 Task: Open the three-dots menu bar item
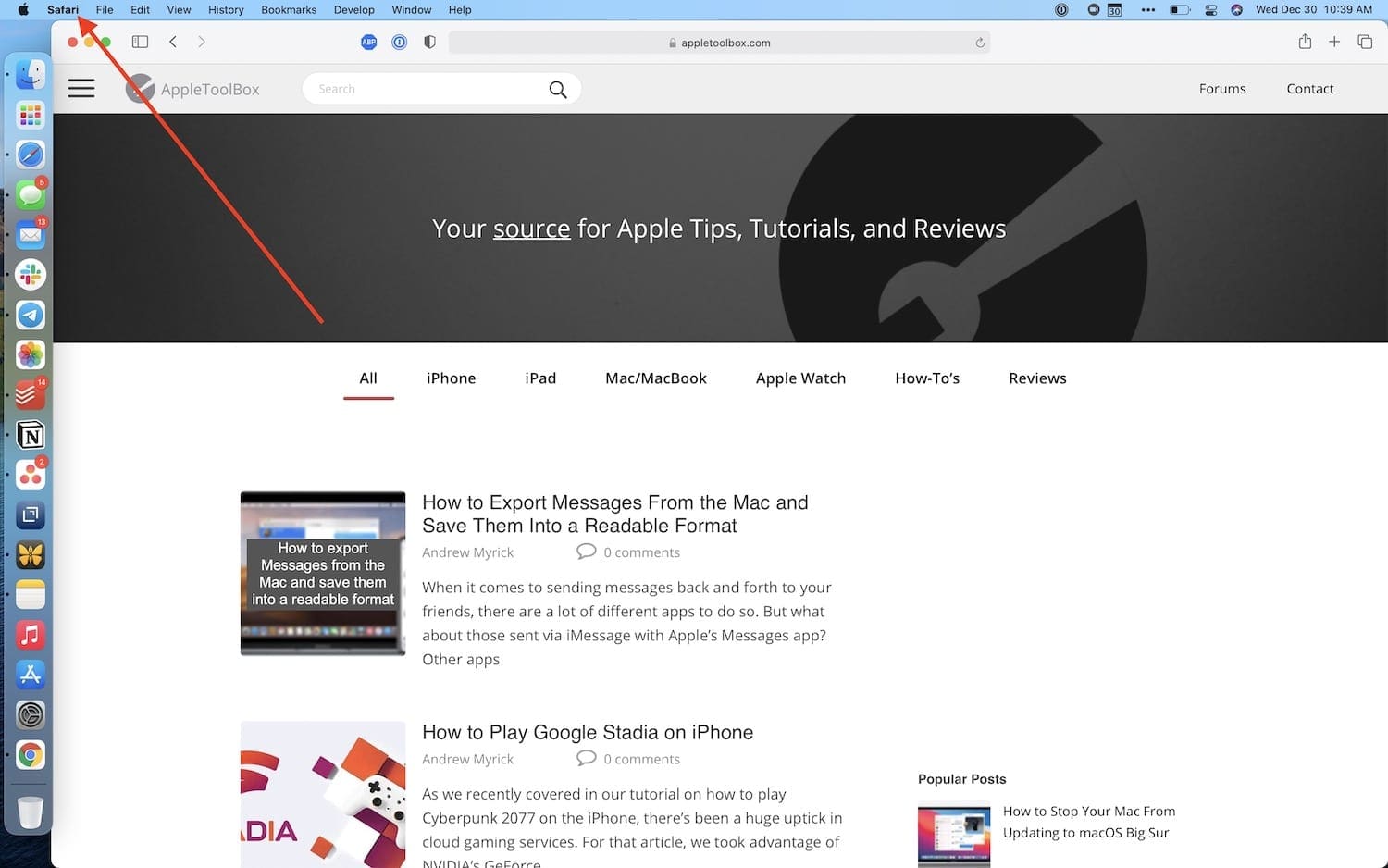point(1148,10)
